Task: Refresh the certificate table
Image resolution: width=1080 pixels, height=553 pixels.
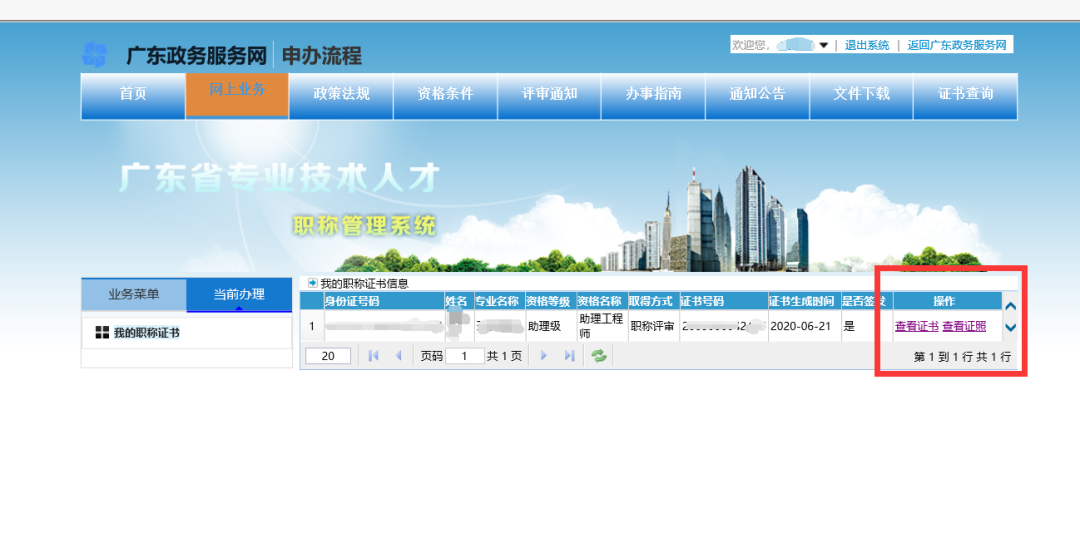Action: tap(599, 356)
